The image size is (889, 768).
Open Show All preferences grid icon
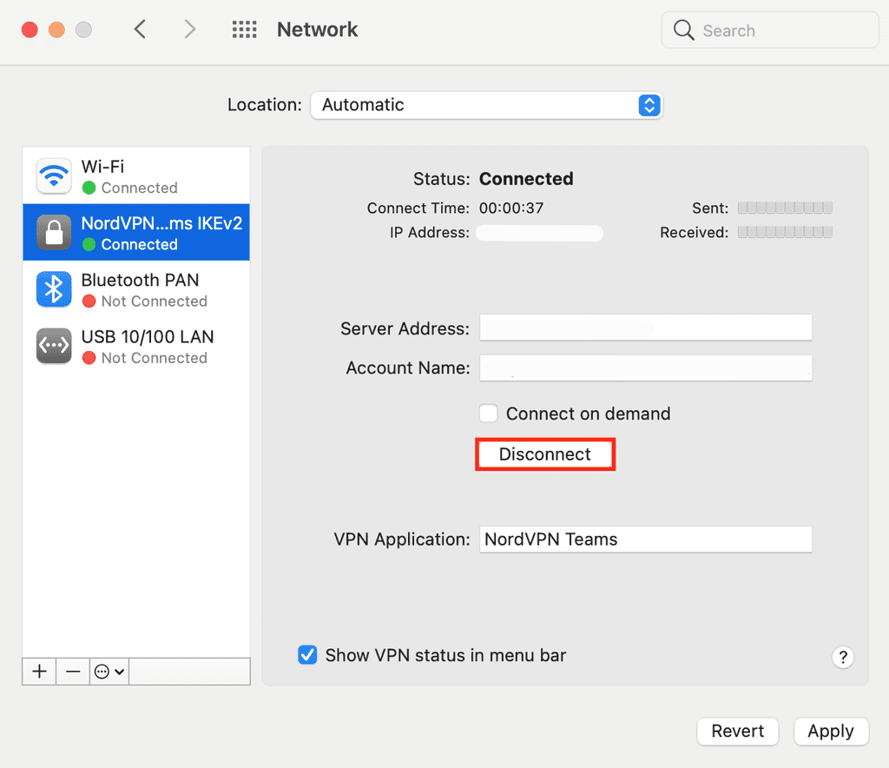pyautogui.click(x=244, y=29)
